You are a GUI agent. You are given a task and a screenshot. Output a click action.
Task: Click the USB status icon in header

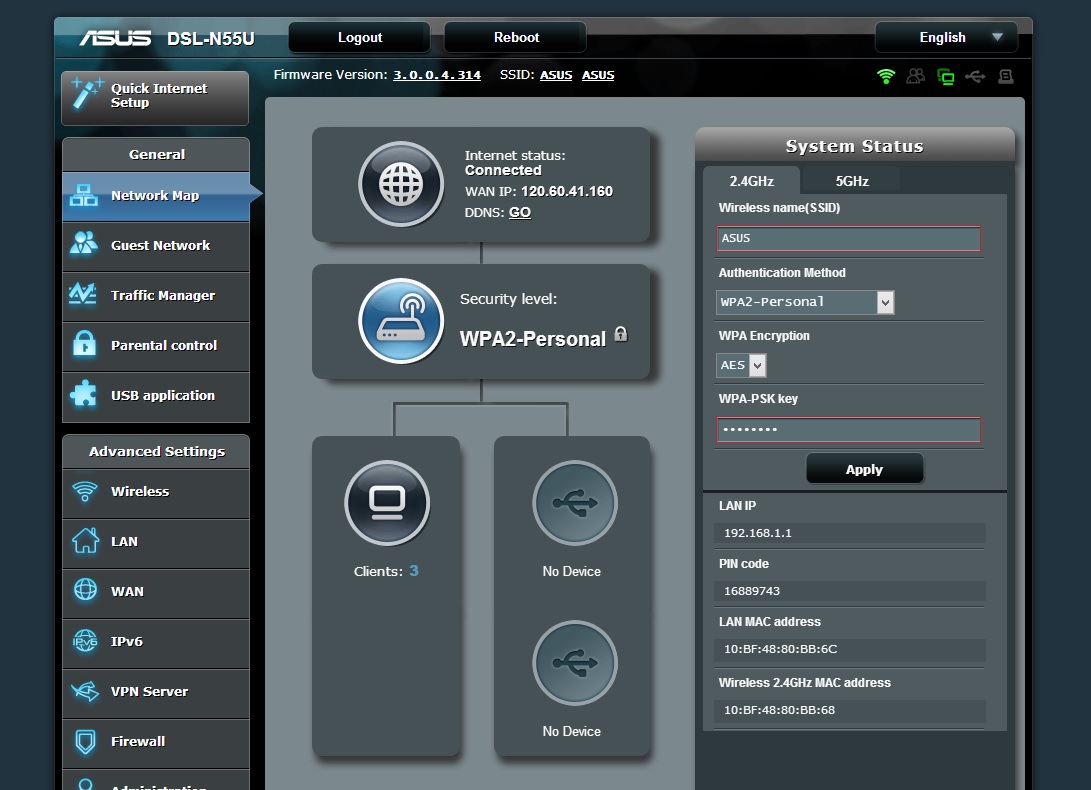pos(975,76)
